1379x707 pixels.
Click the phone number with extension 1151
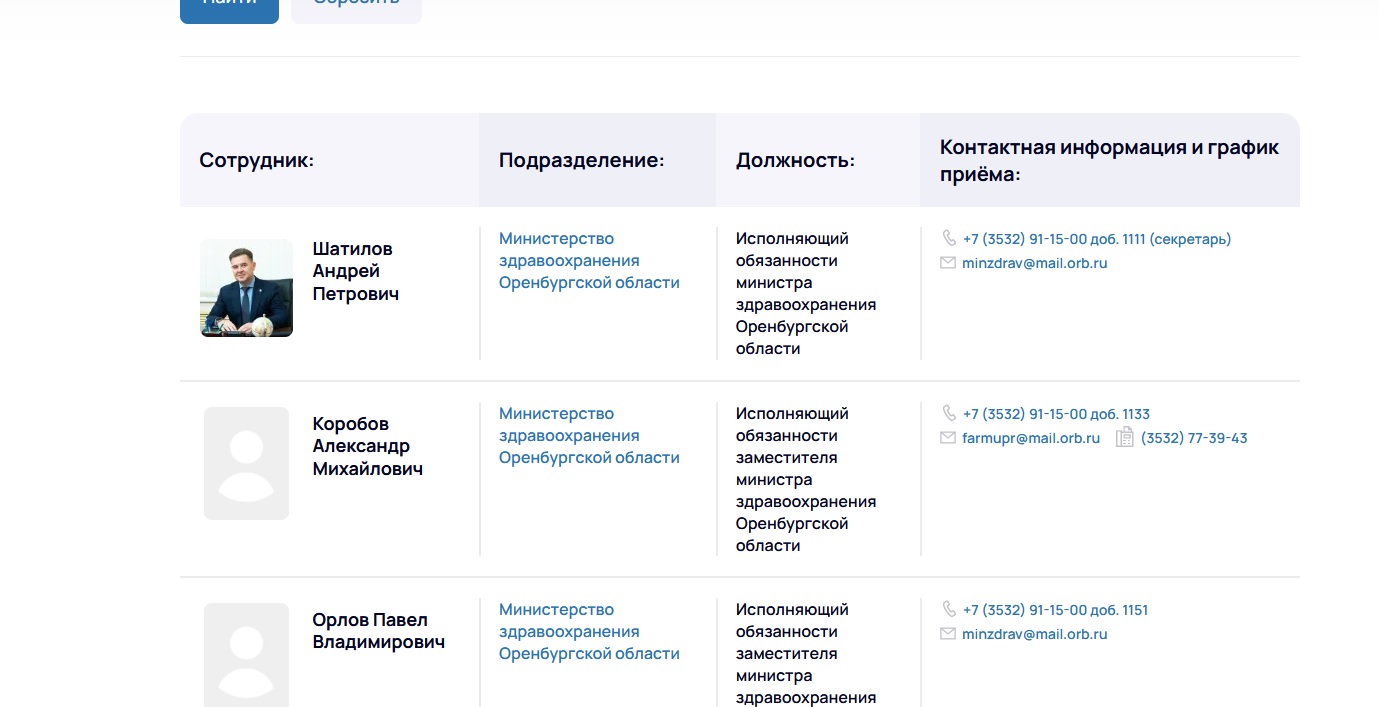[1055, 610]
